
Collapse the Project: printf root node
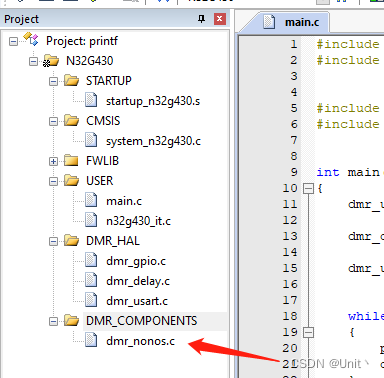(13, 42)
